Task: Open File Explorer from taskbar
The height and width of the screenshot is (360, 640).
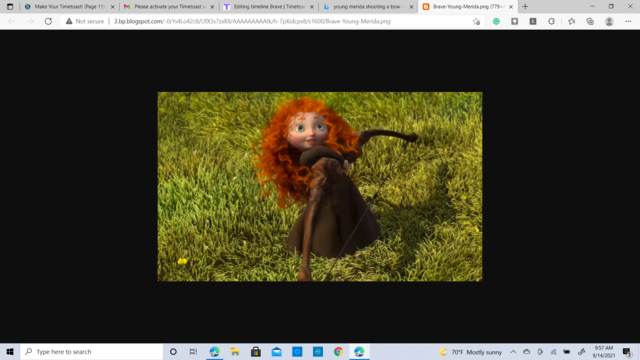Action: click(235, 351)
